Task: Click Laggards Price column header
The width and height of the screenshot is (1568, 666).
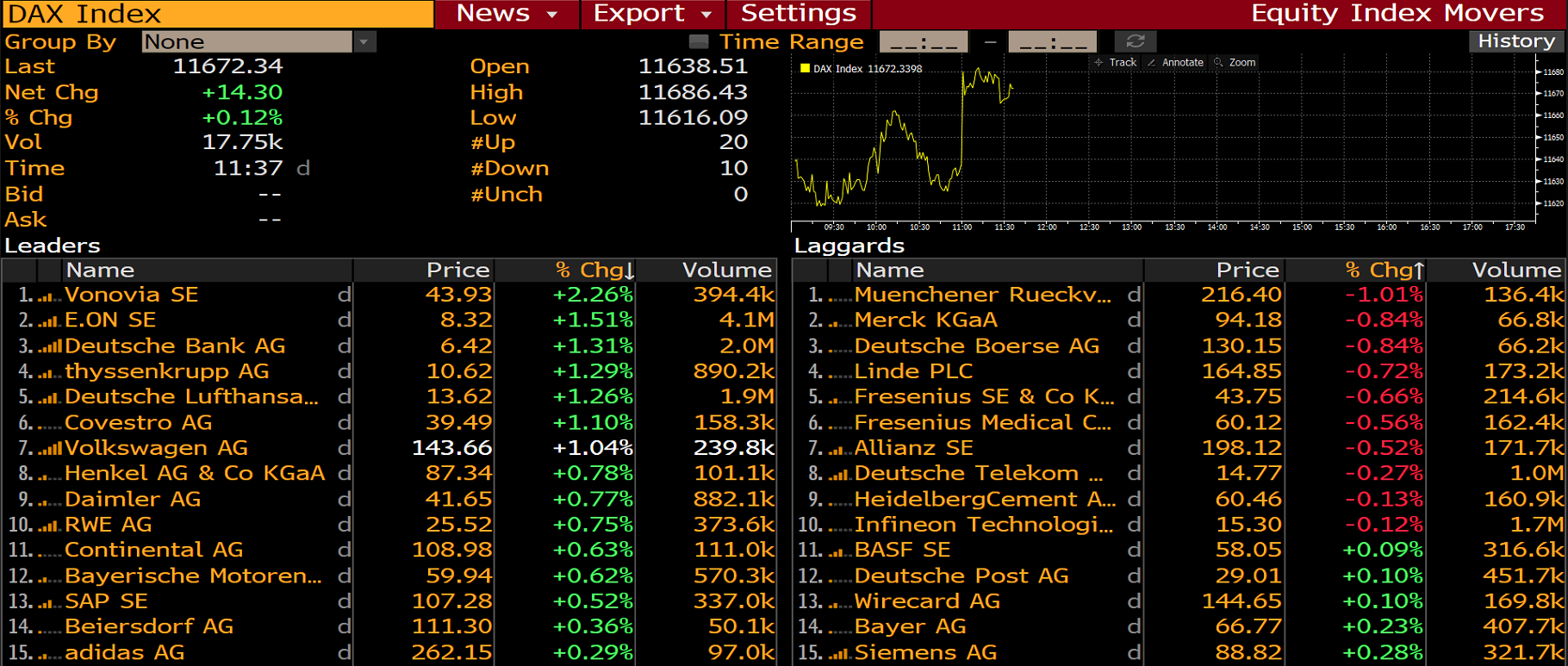Action: click(x=1214, y=271)
